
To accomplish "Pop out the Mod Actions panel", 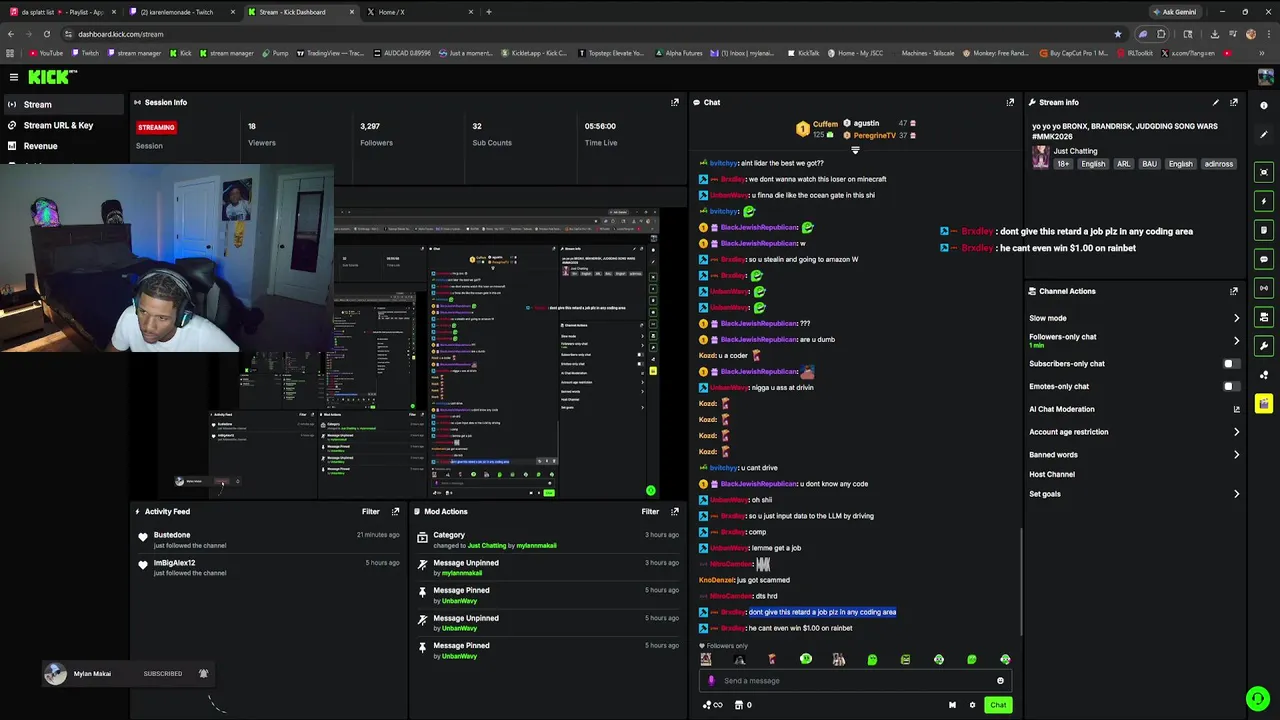I will pyautogui.click(x=675, y=511).
